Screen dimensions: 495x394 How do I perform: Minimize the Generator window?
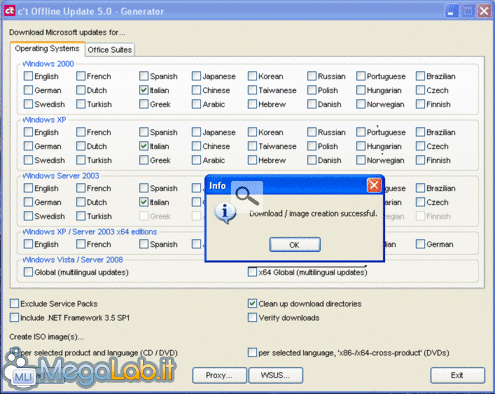click(x=451, y=11)
